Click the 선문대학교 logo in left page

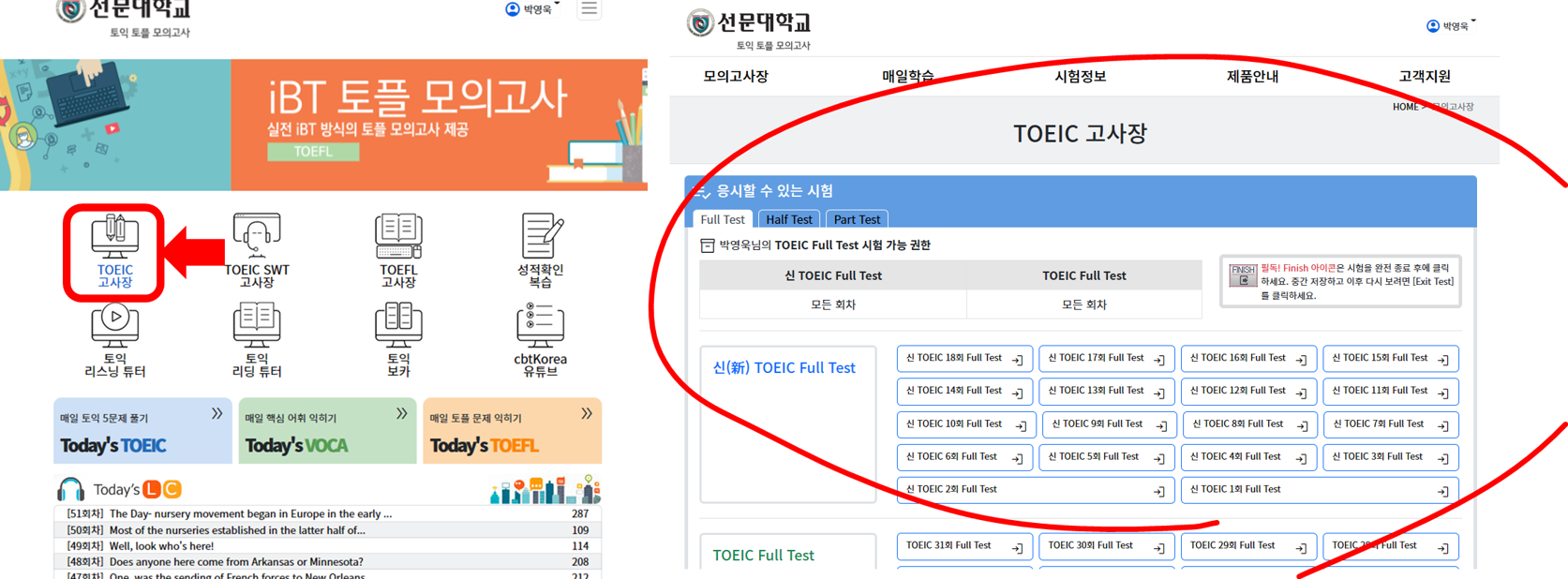point(124,10)
